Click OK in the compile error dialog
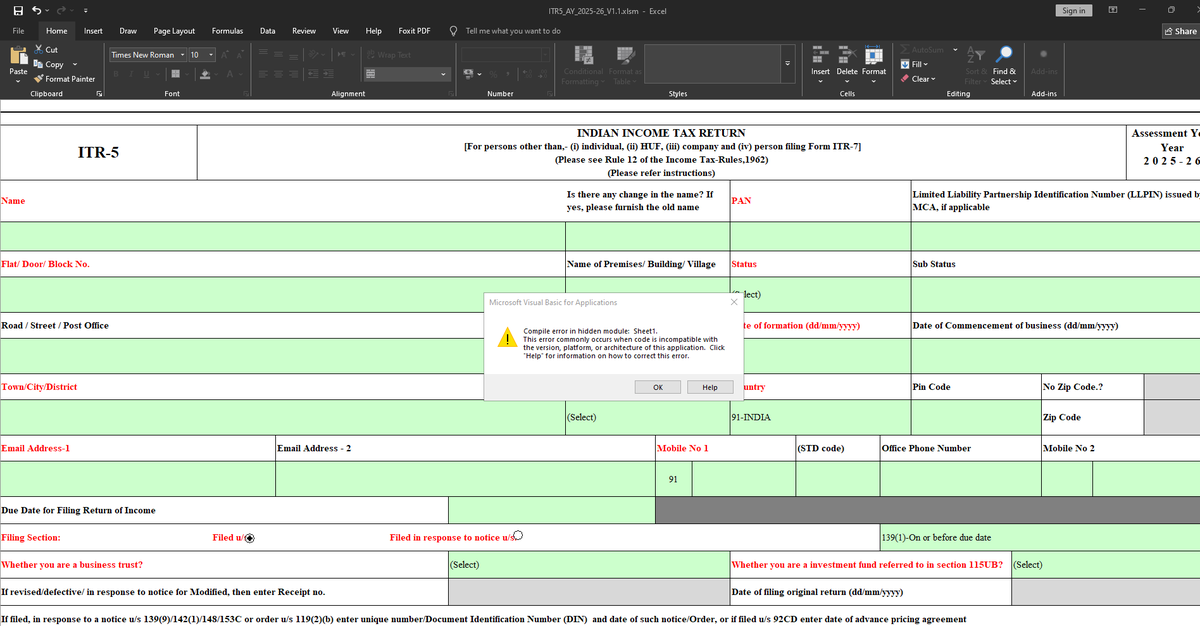The height and width of the screenshot is (626, 1200). pyautogui.click(x=658, y=387)
